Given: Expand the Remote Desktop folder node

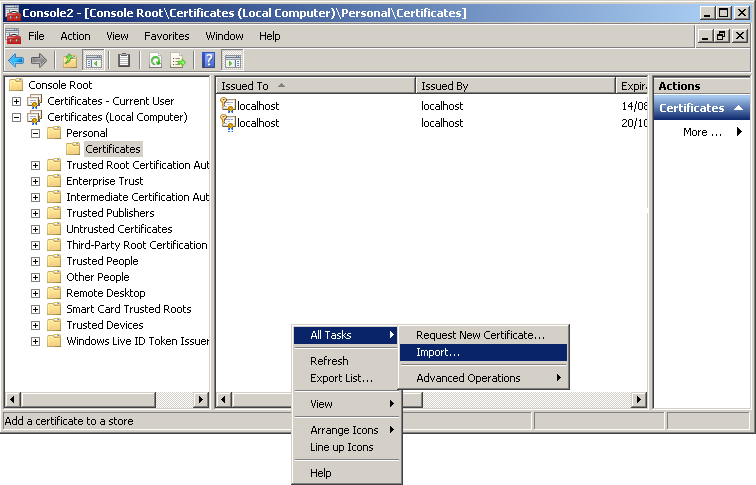Looking at the screenshot, I should click(35, 293).
